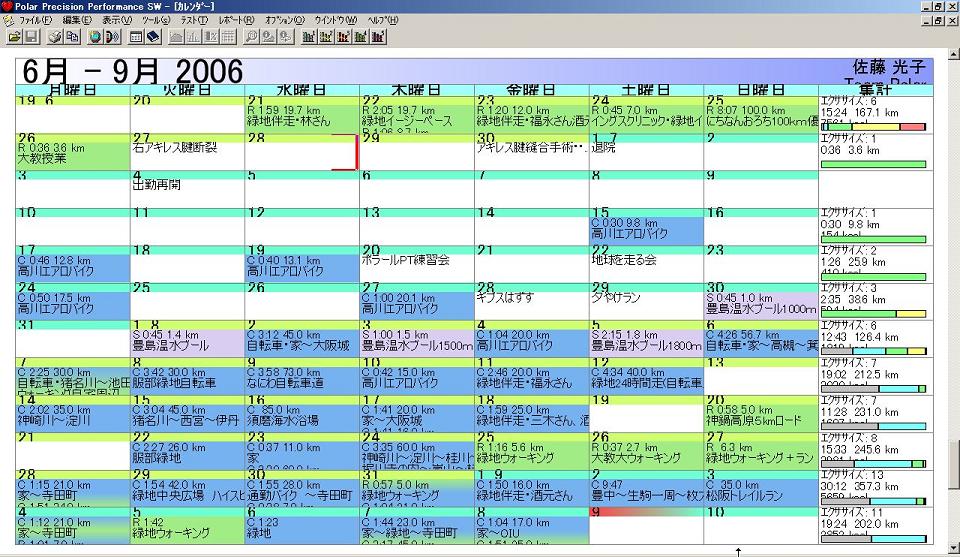Click the greyed bar chart toolbar icon

click(x=193, y=37)
